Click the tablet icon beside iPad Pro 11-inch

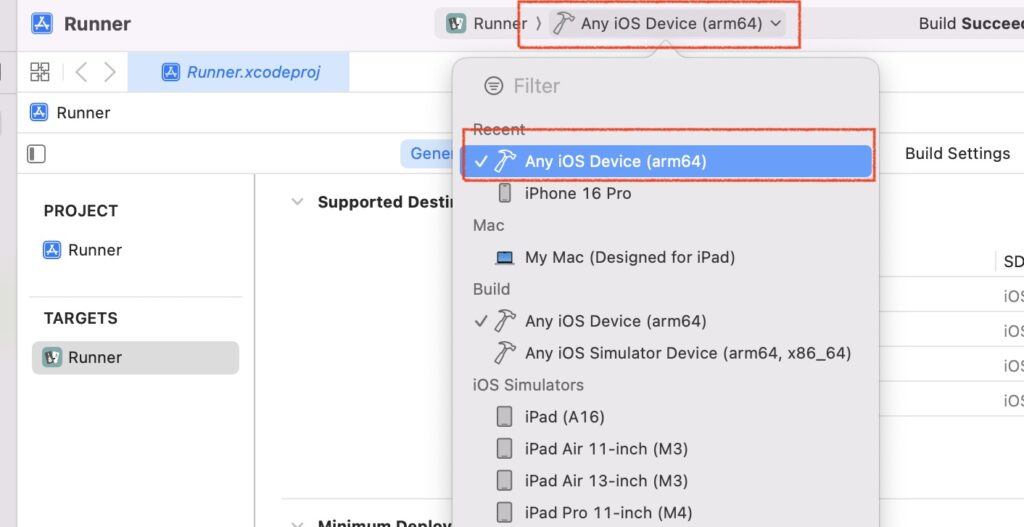pos(504,513)
